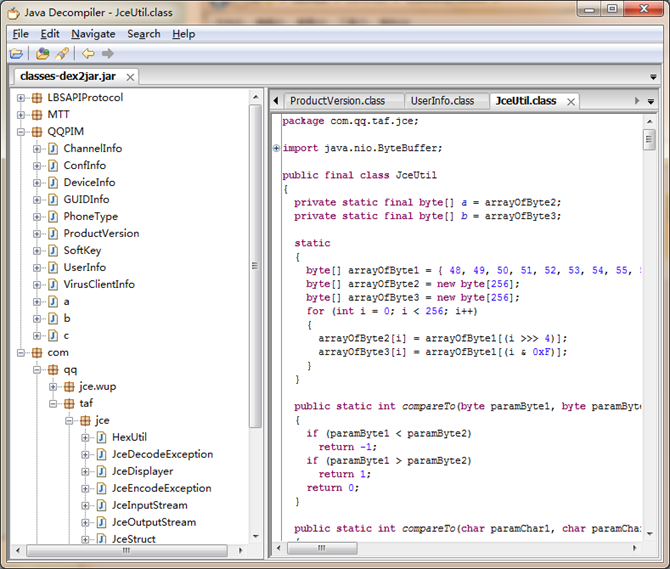Viewport: 670px width, 569px height.
Task: Select the classes-dex2jar.jar tab
Action: [68, 76]
